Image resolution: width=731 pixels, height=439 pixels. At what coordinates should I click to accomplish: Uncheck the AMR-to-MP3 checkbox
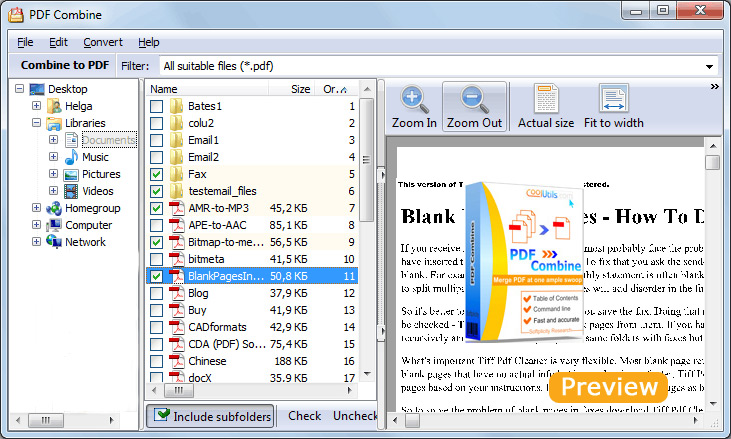157,208
